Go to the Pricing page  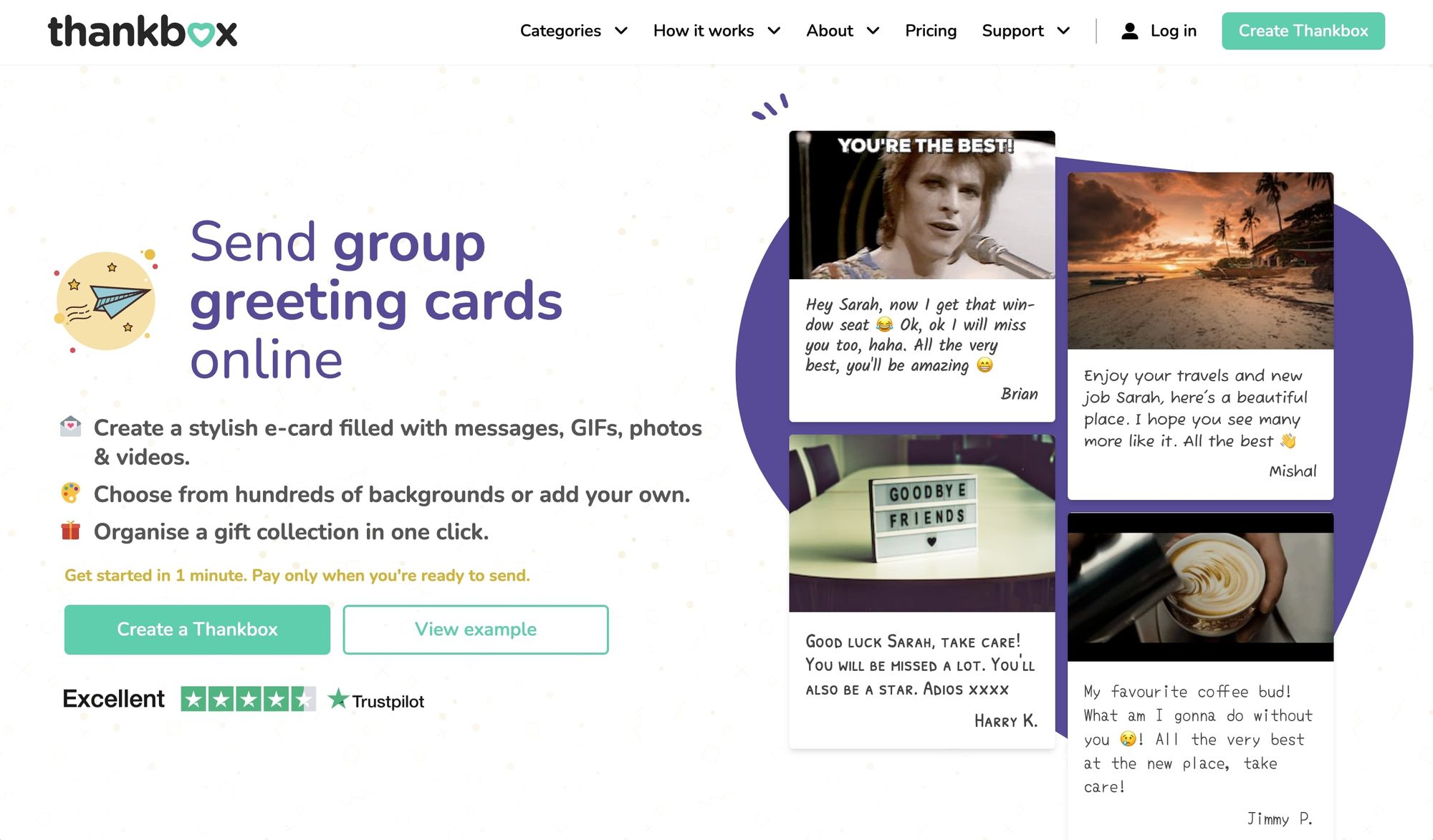point(930,31)
